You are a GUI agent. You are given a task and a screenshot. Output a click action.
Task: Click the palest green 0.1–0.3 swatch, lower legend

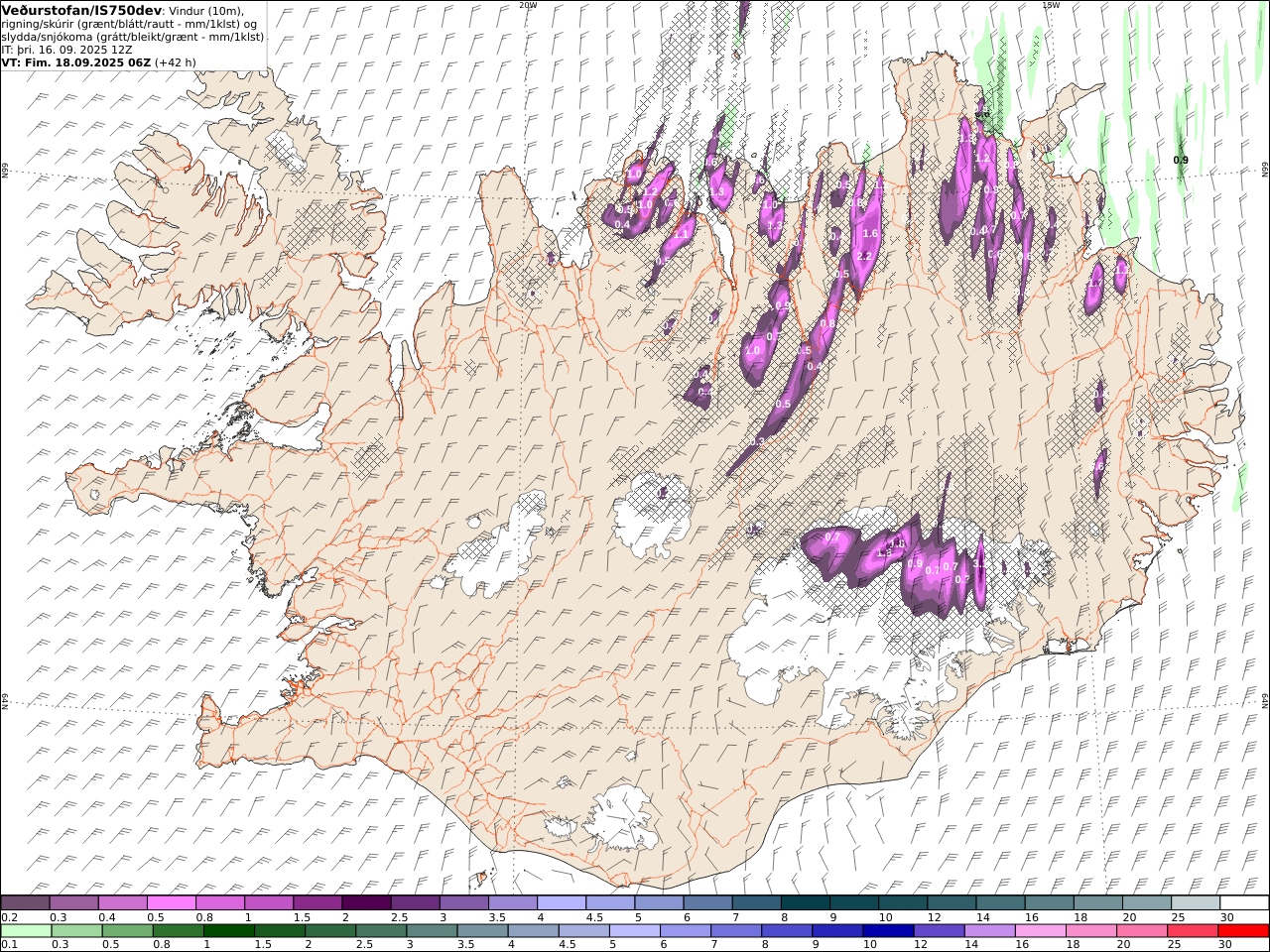tap(26, 931)
